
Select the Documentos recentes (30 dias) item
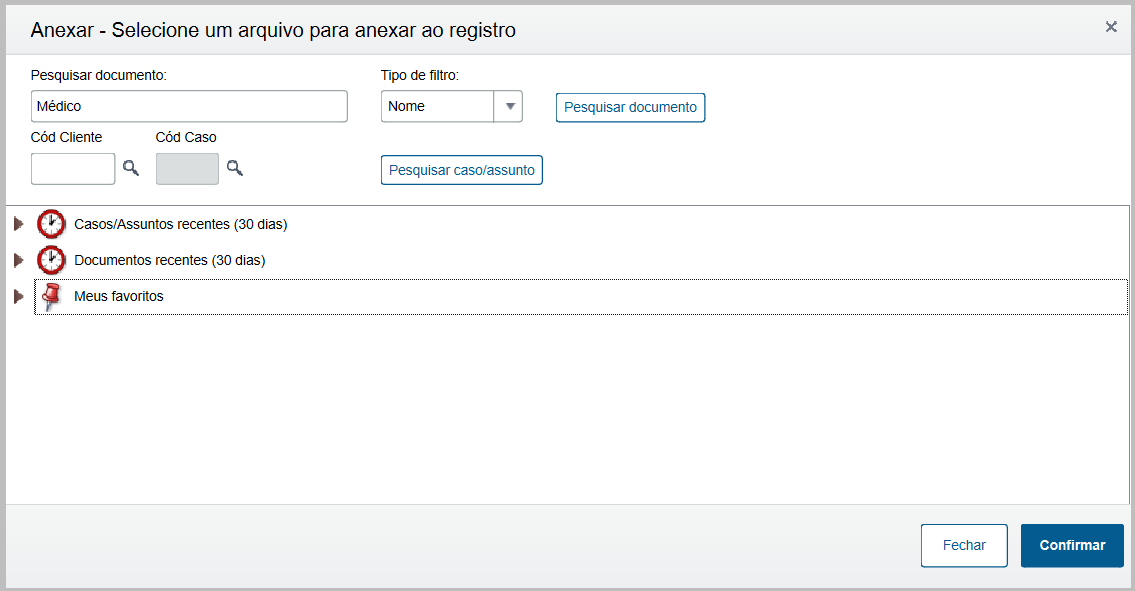coord(169,260)
